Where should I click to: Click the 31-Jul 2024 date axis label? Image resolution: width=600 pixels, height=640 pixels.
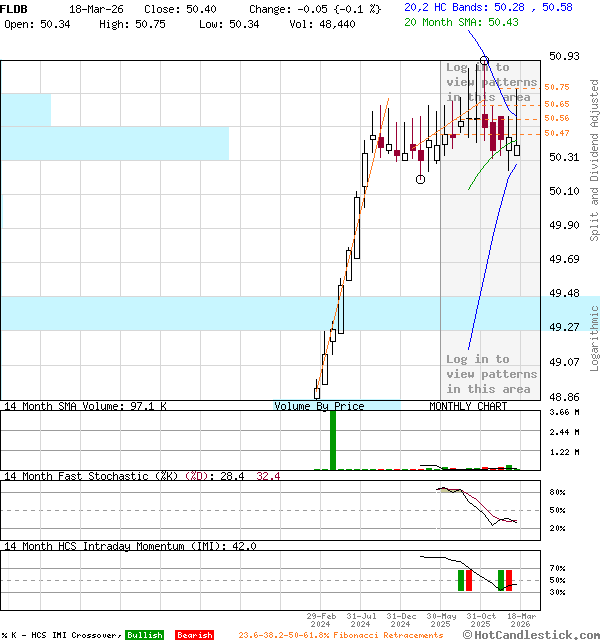(x=360, y=620)
